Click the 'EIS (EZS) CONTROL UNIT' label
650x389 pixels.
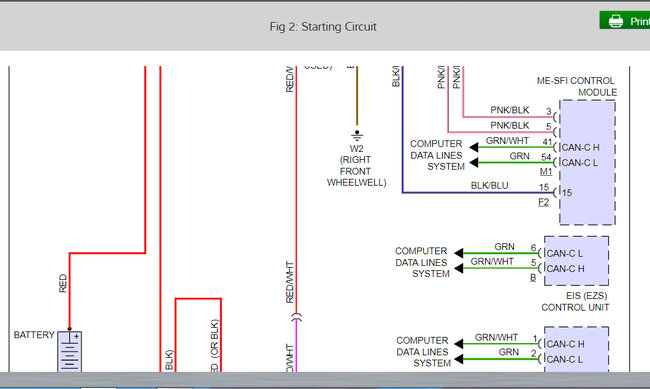point(575,301)
